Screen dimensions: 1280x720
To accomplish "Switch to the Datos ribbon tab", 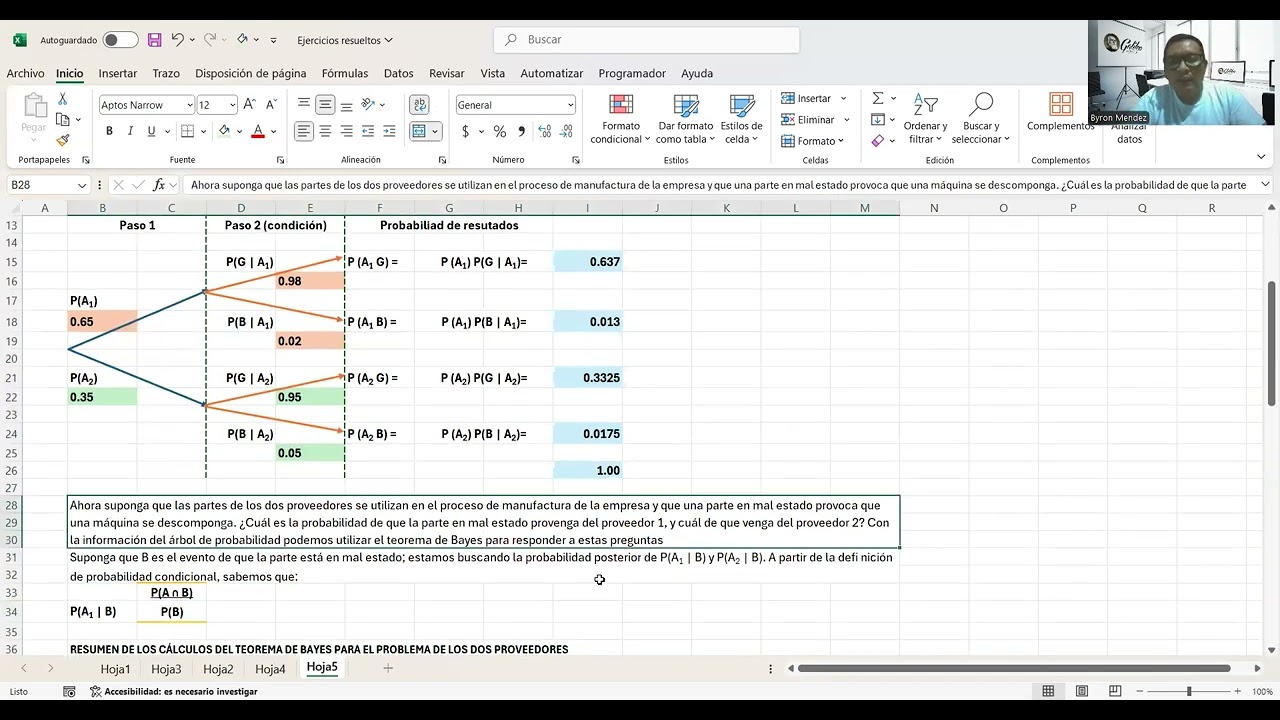I will pos(398,73).
